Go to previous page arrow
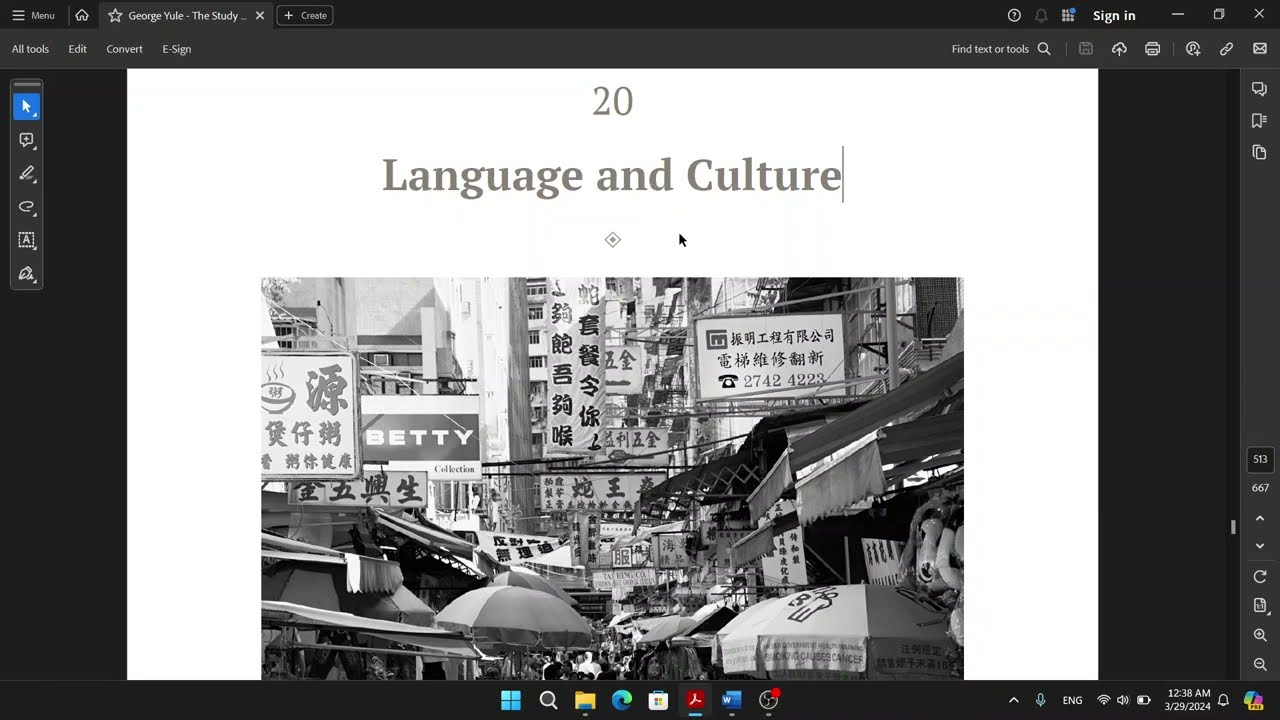1280x720 pixels. [x=1260, y=518]
